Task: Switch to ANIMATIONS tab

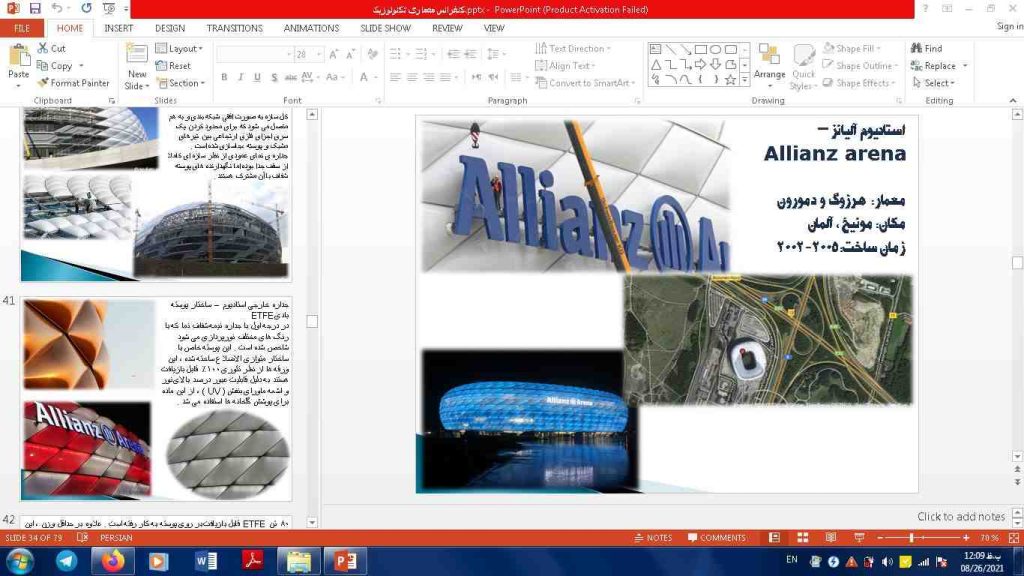Action: point(311,28)
